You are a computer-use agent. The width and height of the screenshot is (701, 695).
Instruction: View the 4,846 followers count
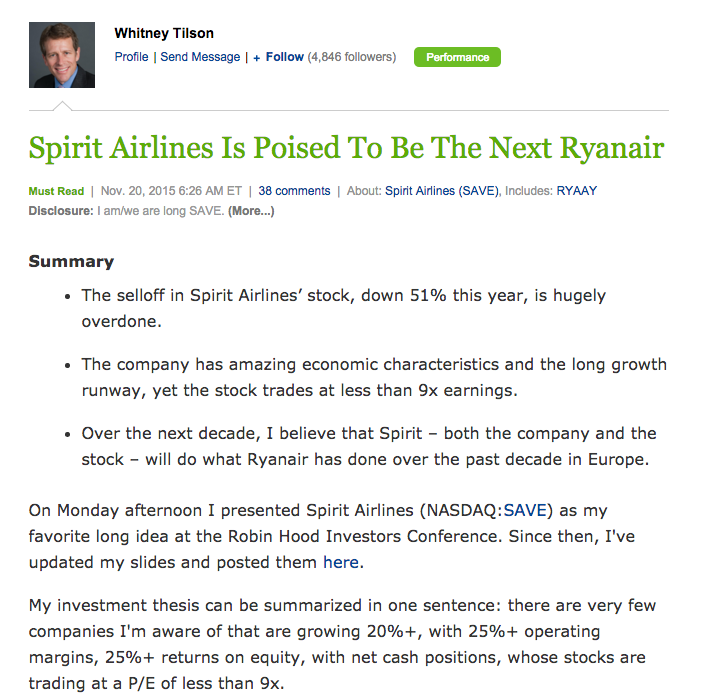click(x=352, y=57)
